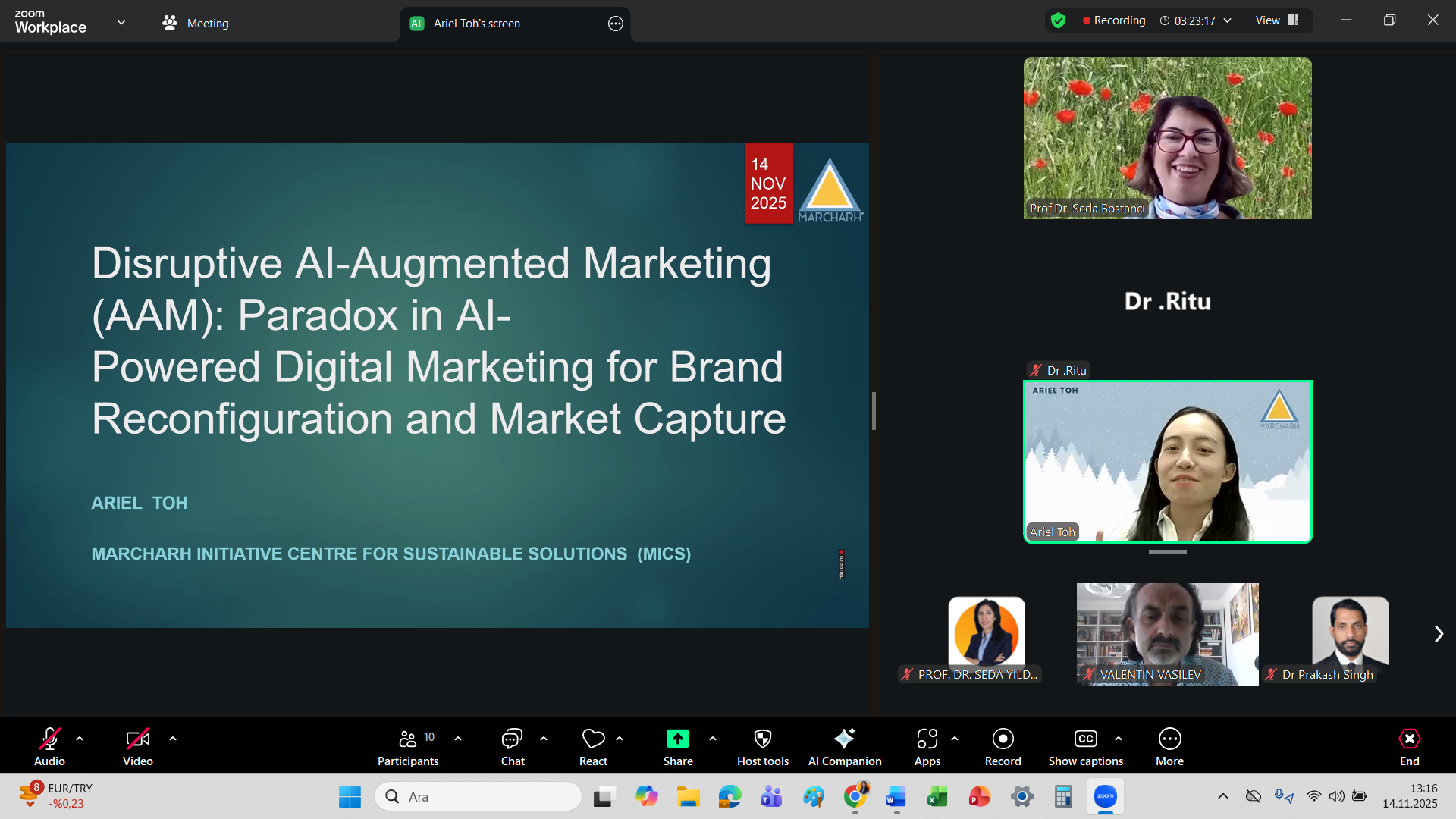The height and width of the screenshot is (819, 1456).
Task: Expand the Share options arrow
Action: (713, 738)
